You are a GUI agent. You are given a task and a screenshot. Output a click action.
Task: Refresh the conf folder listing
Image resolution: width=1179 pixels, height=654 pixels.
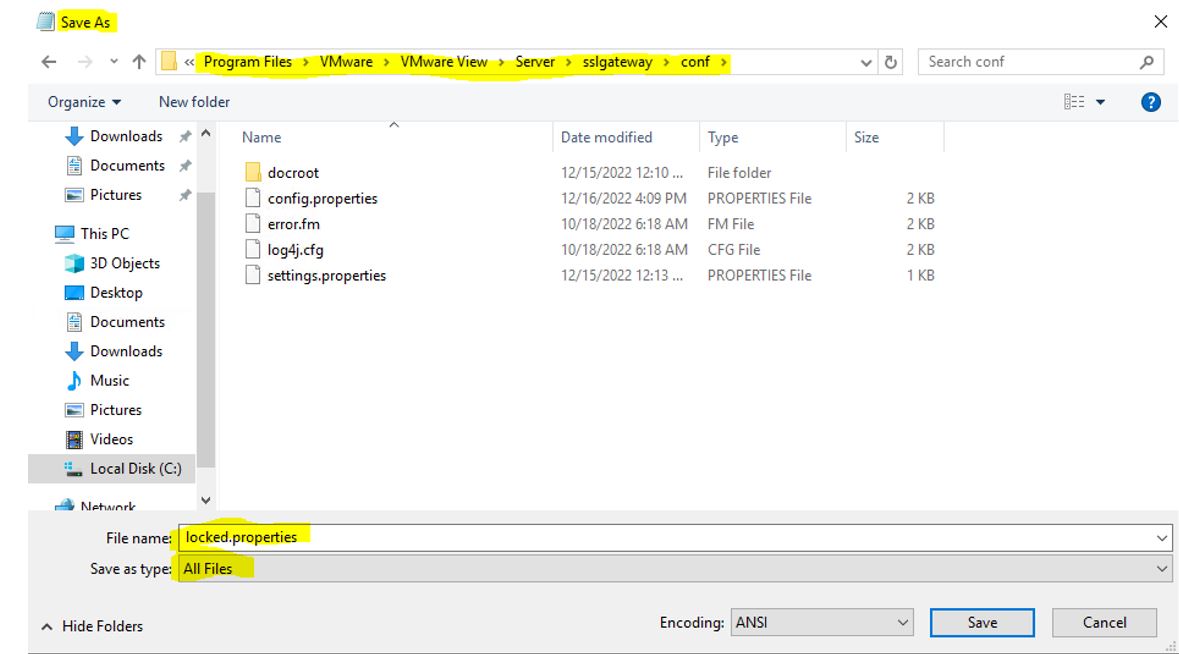point(891,62)
